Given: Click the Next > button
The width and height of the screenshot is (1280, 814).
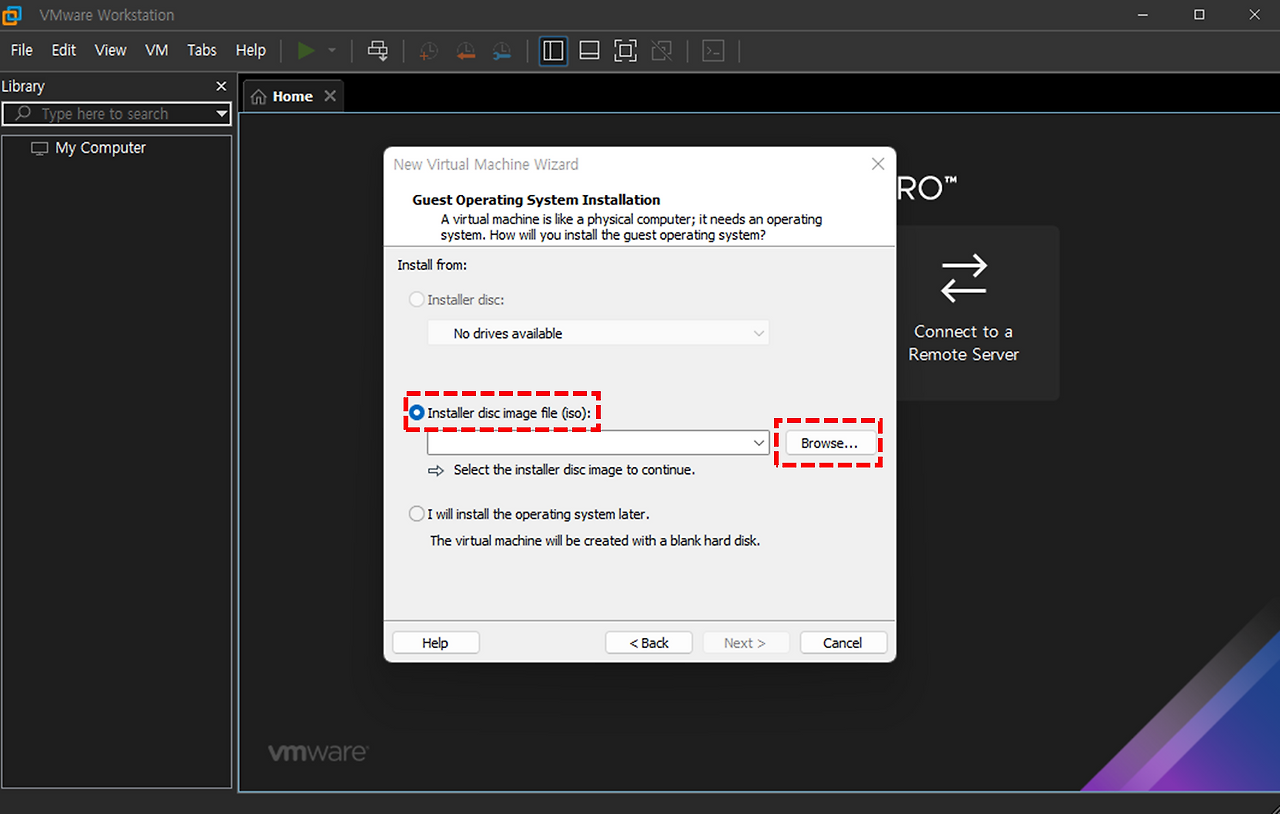Looking at the screenshot, I should point(745,643).
